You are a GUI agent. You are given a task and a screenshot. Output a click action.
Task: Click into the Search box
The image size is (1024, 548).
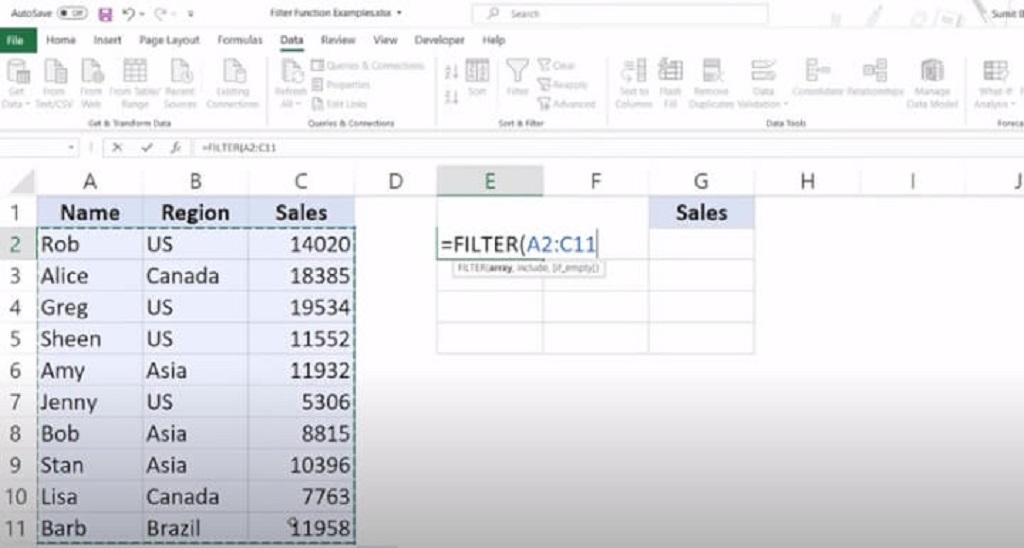(x=620, y=13)
